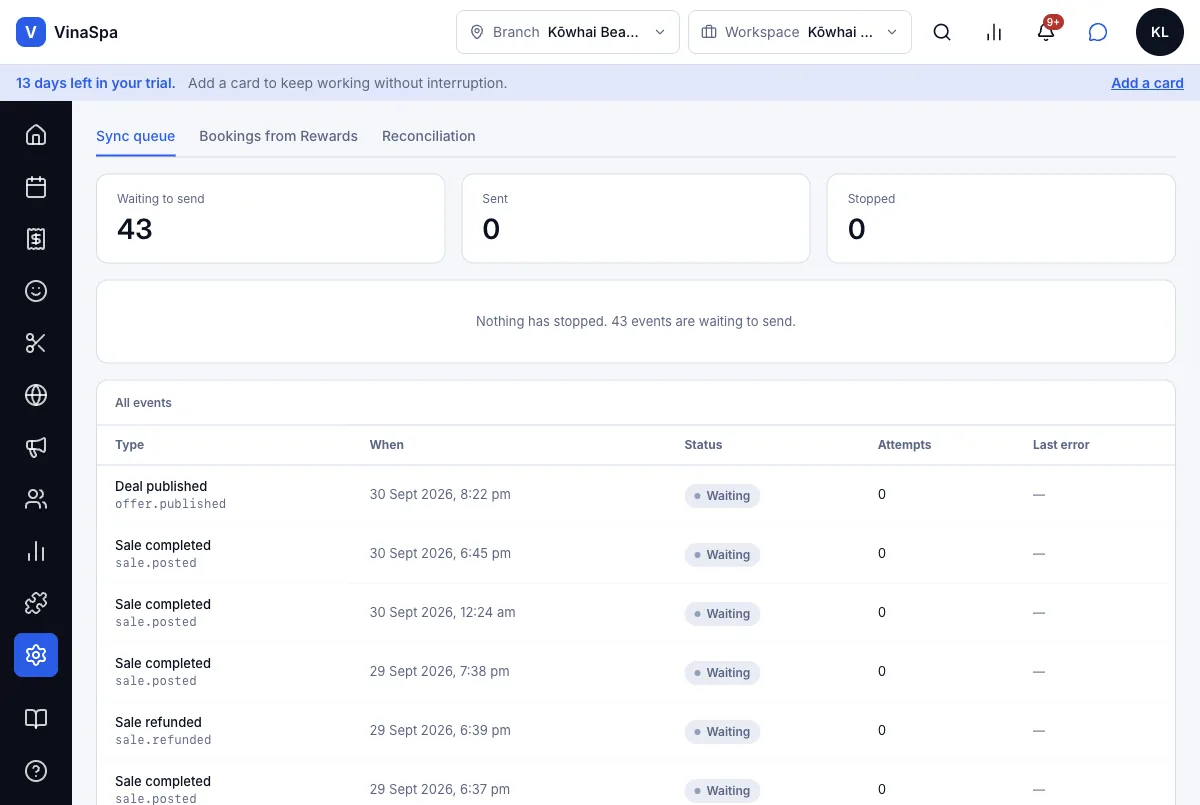Open the search magnifier icon
This screenshot has width=1200, height=805.
click(942, 32)
